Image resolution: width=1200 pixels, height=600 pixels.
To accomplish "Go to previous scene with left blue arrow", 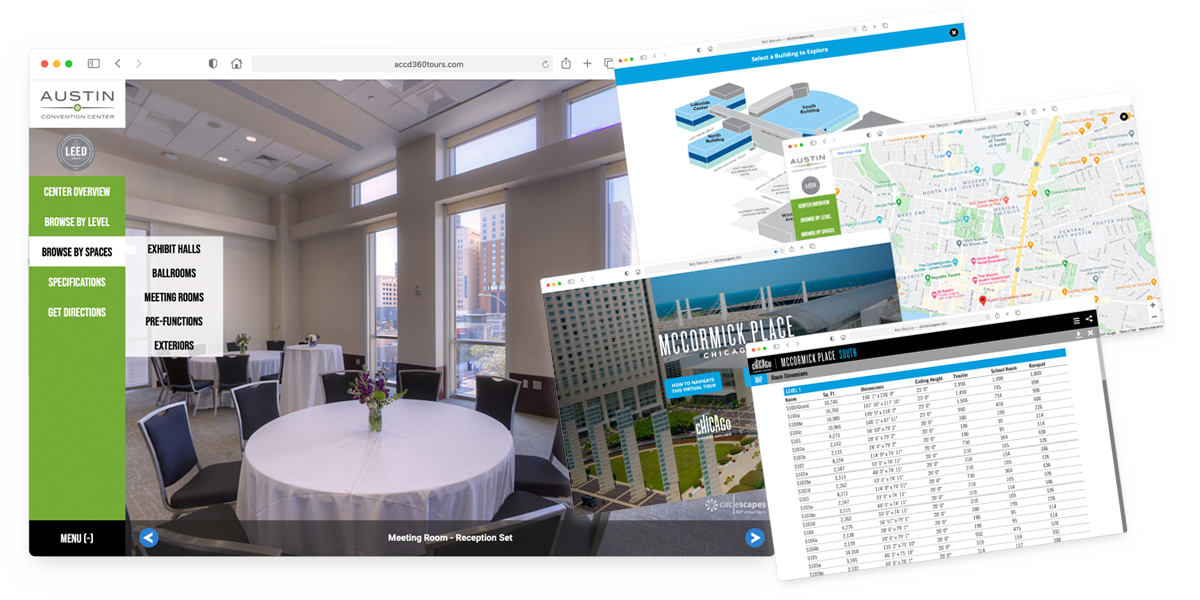I will click(149, 538).
